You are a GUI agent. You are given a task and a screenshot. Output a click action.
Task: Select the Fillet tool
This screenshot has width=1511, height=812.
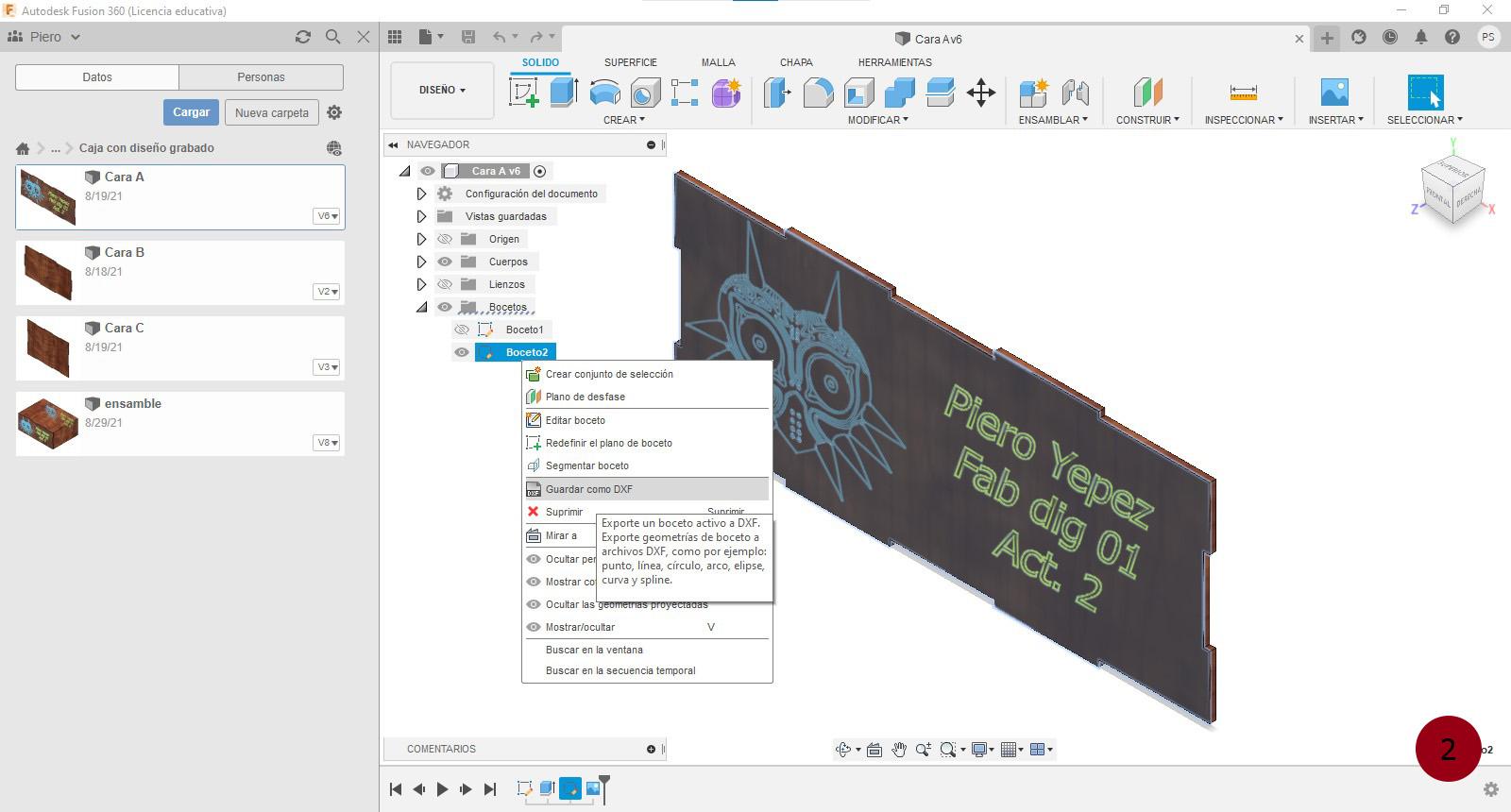pos(819,93)
